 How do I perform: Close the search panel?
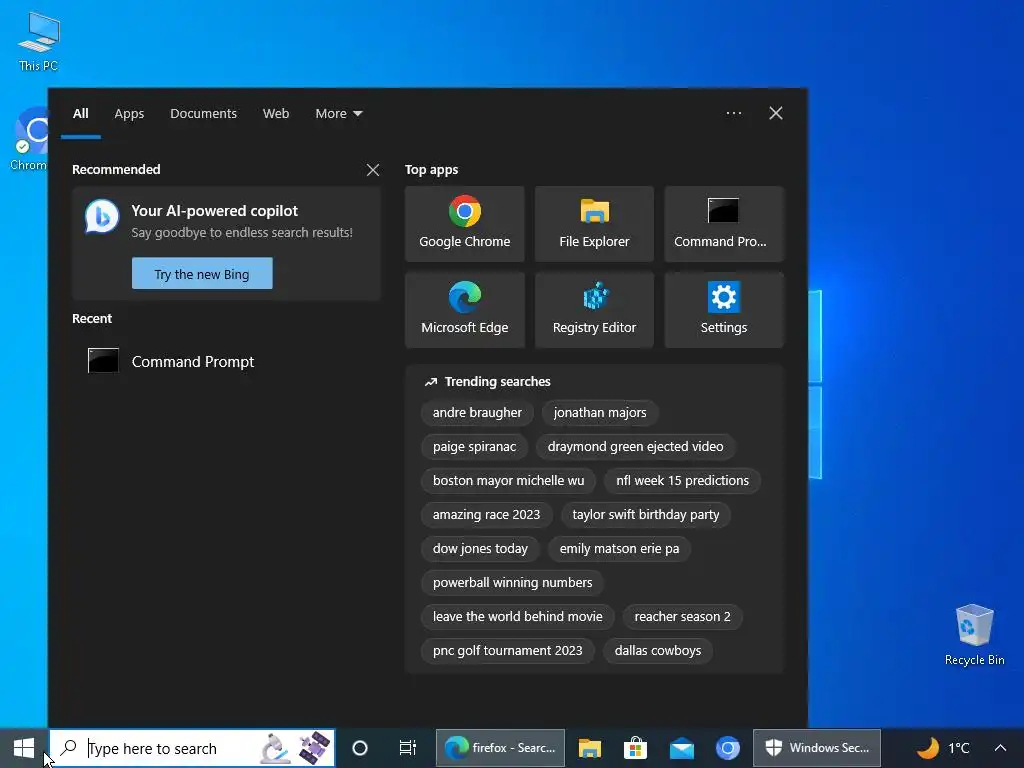pos(776,113)
